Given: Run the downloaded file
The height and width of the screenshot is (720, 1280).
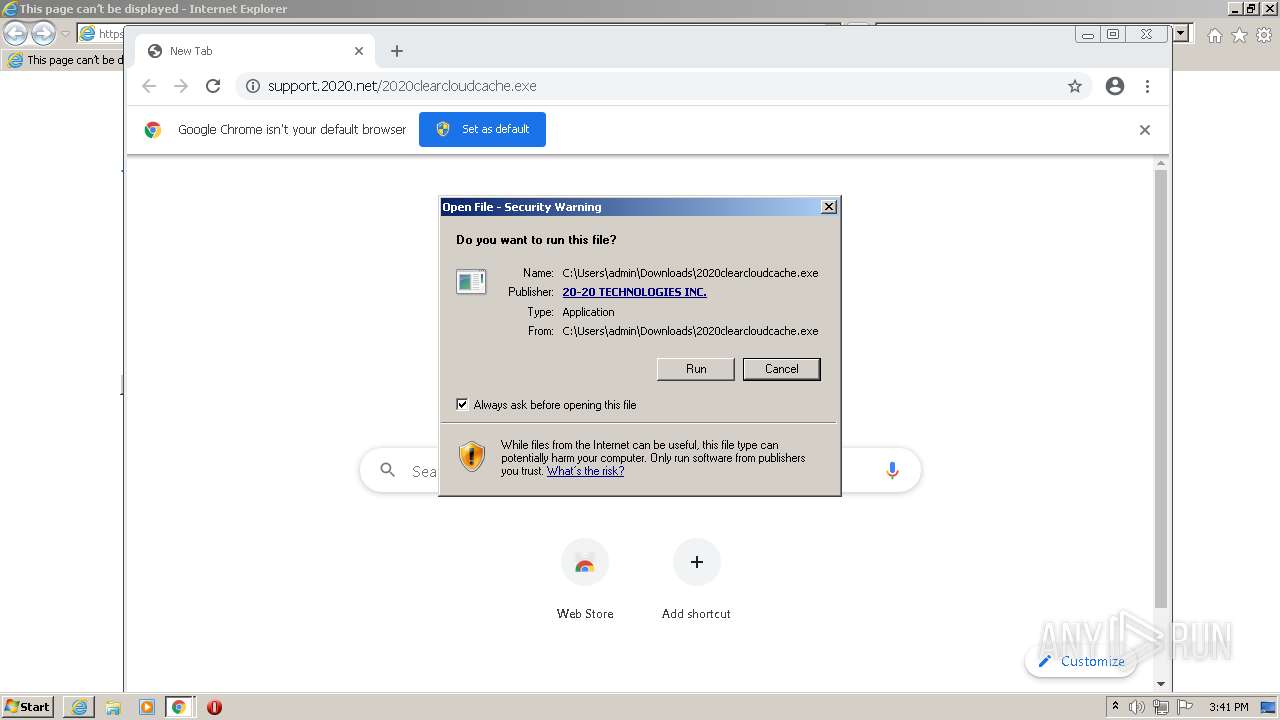Looking at the screenshot, I should [696, 369].
